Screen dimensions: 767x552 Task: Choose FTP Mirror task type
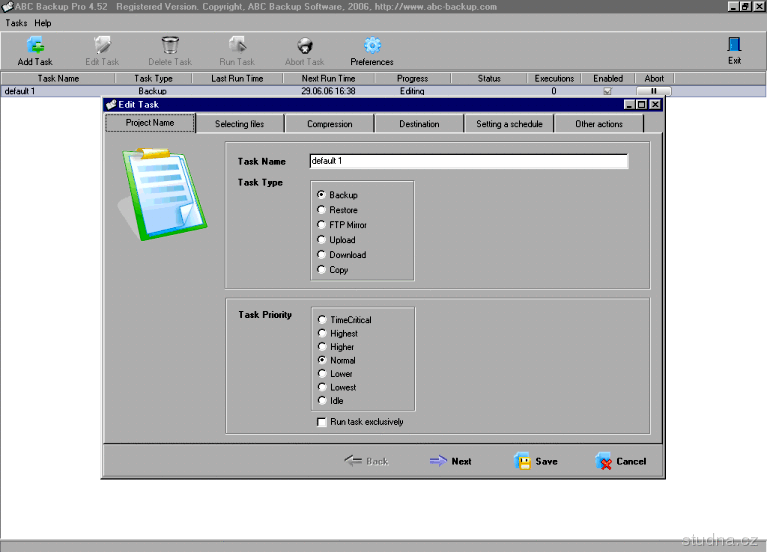point(321,225)
